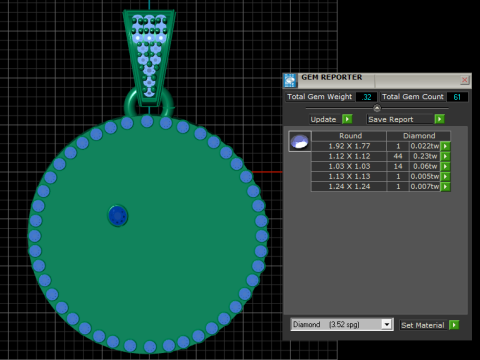Select the round gem thumbnail icon
Viewport: 480px width, 360px height.
(x=300, y=141)
